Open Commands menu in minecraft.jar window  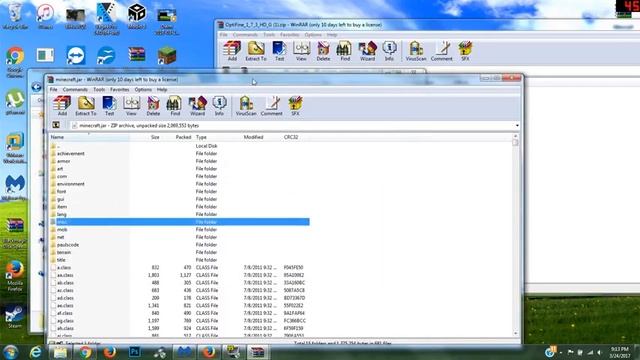(75, 89)
